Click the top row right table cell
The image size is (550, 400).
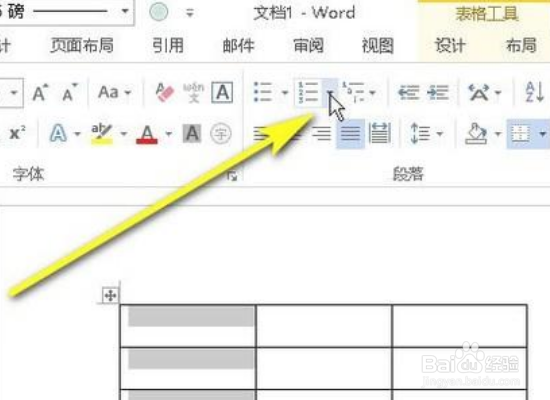(460, 326)
